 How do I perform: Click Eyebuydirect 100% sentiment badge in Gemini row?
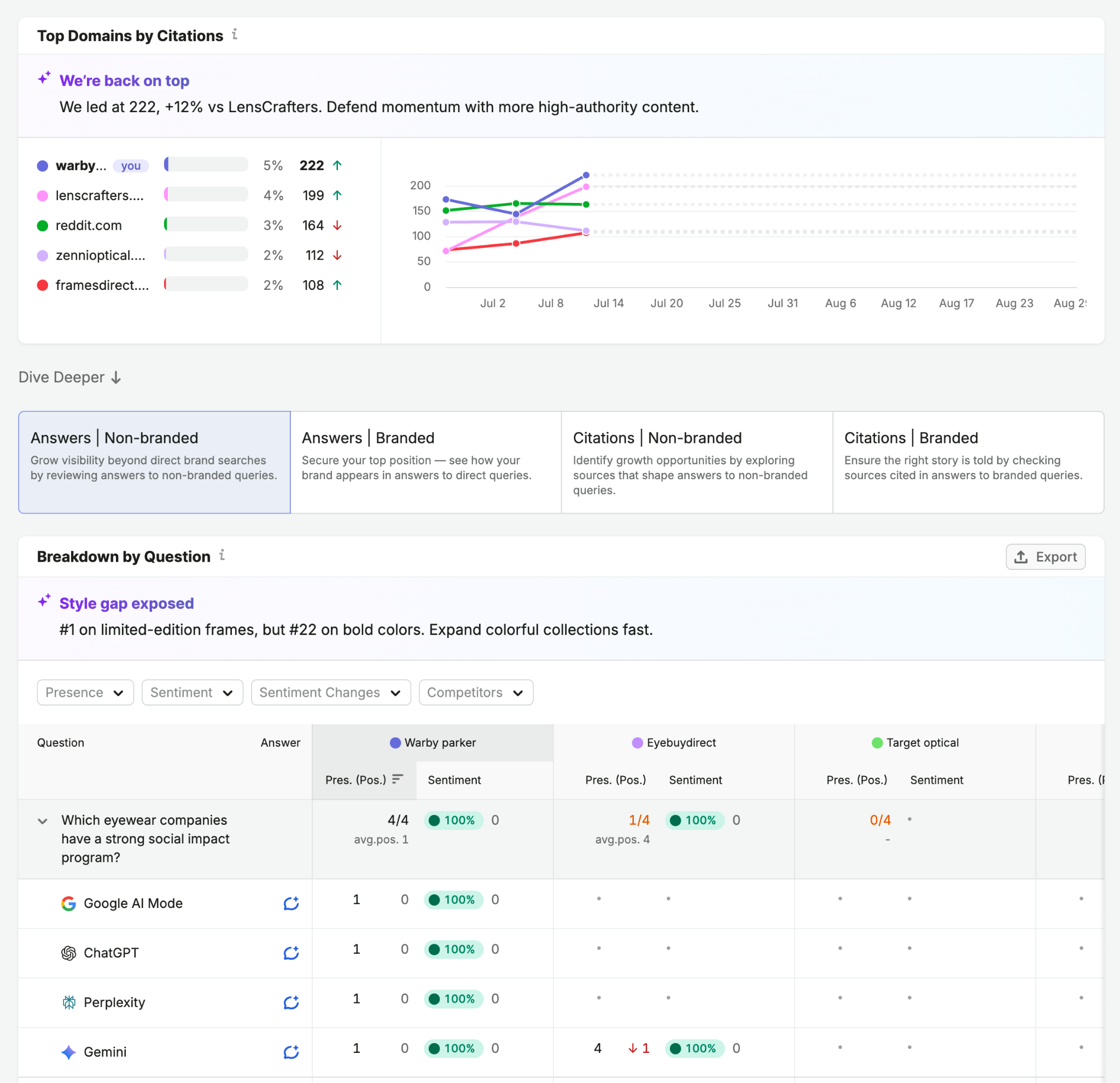tap(695, 1048)
